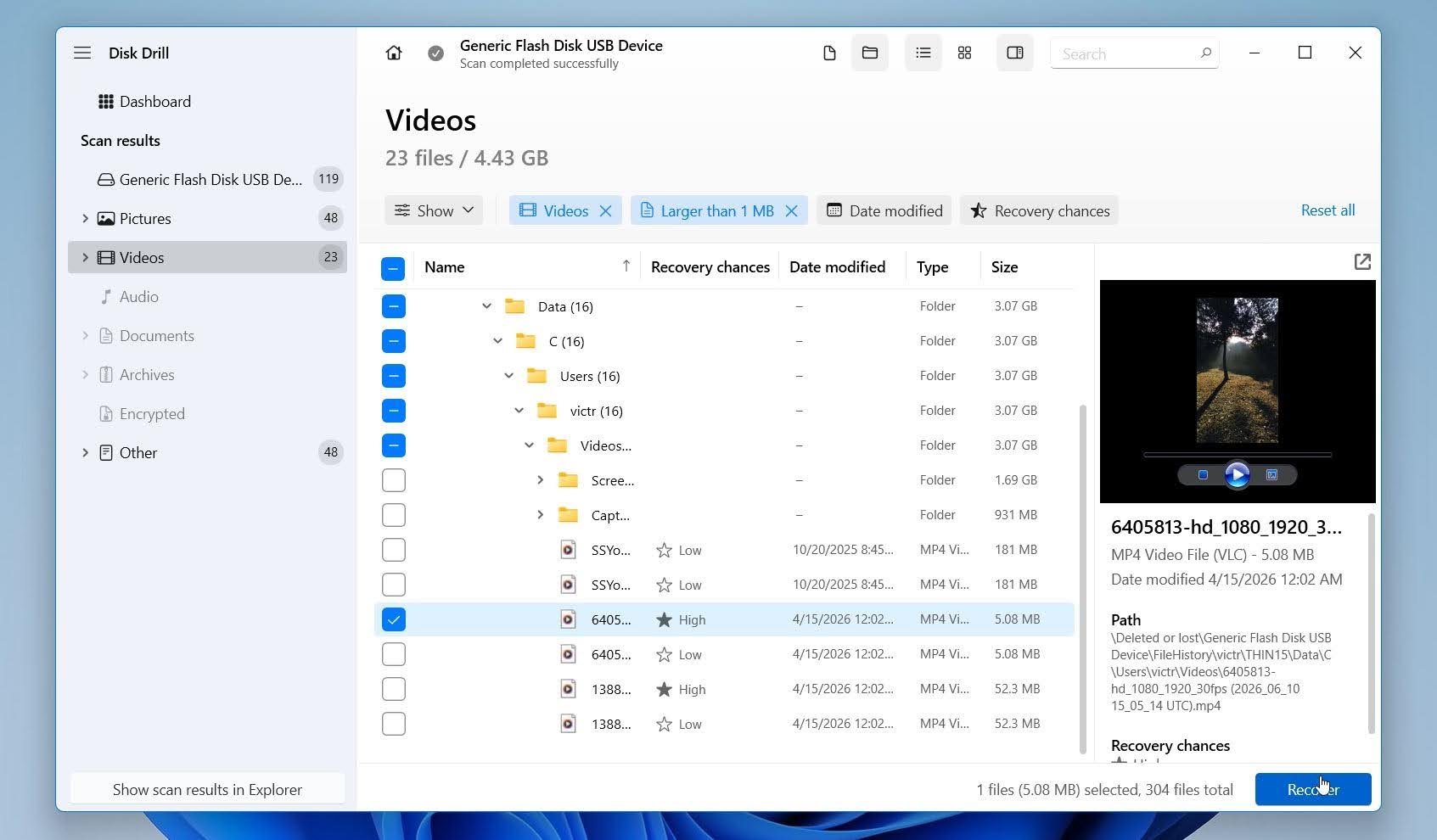Toggle the preview panel icon
The height and width of the screenshot is (840, 1437).
pos(1015,53)
